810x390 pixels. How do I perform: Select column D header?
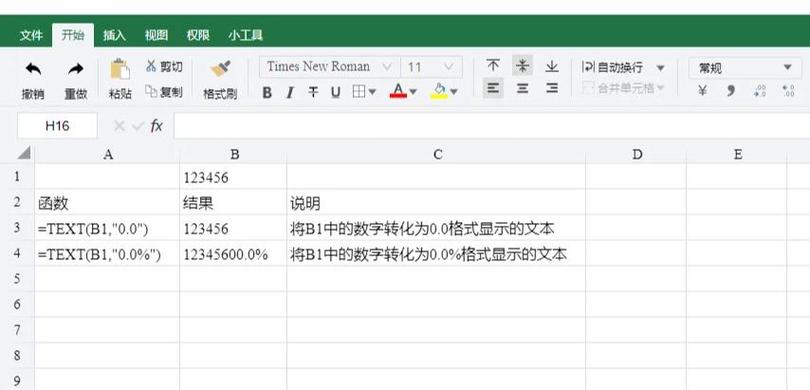pyautogui.click(x=636, y=154)
